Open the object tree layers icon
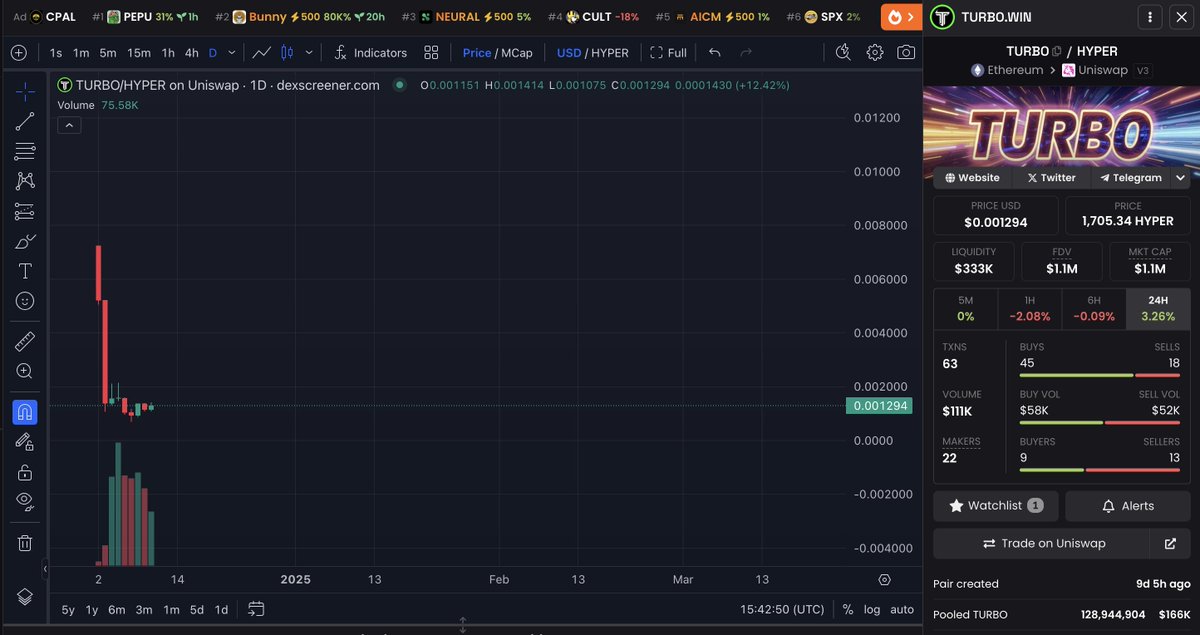This screenshot has height=635, width=1200. coord(25,596)
